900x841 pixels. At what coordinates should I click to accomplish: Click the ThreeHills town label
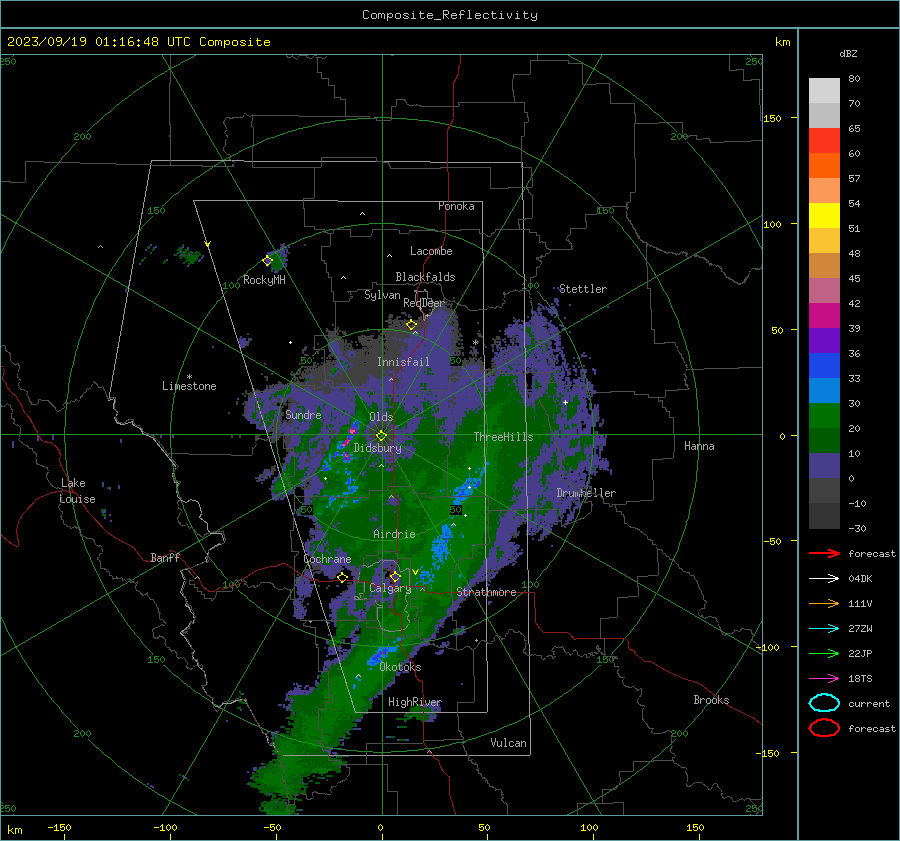[503, 437]
